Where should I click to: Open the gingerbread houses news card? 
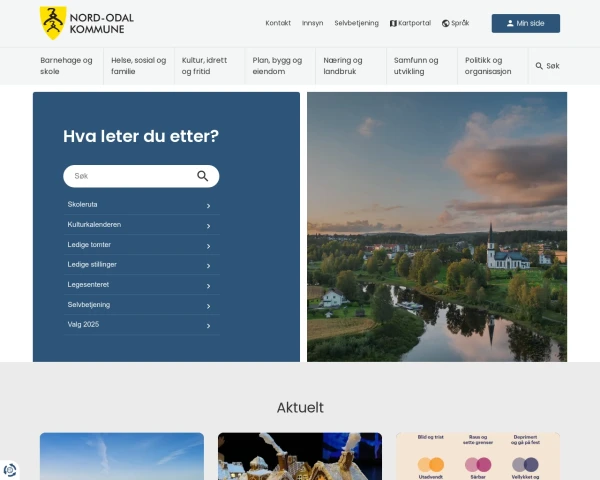coord(300,456)
